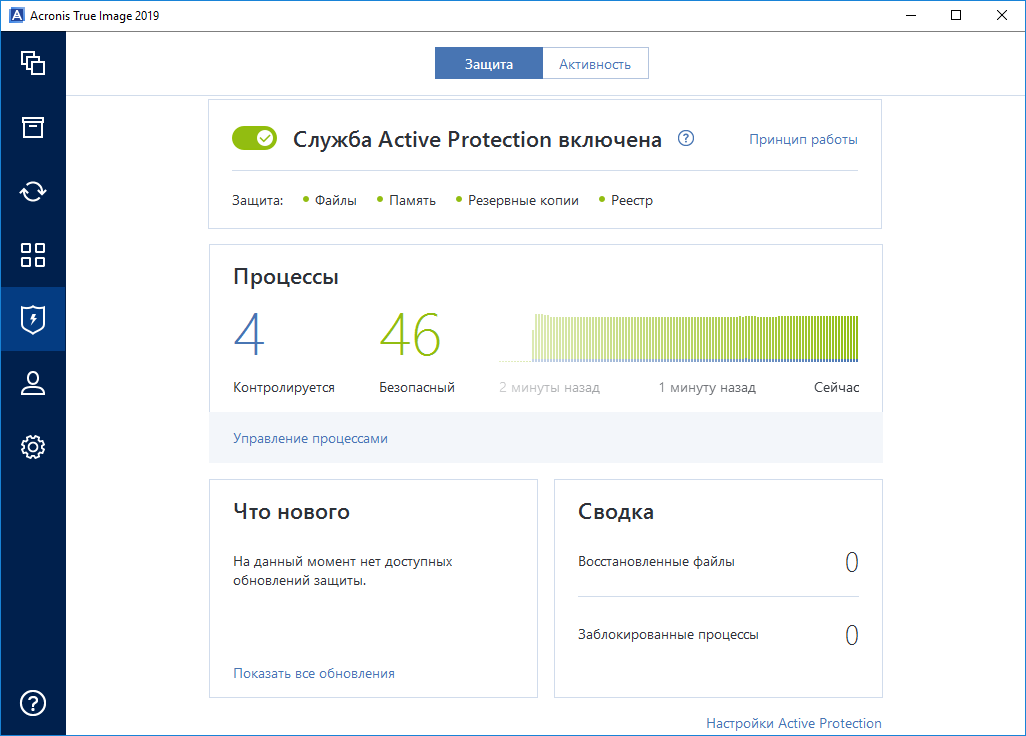Click the Восстановленные файлы row

coord(718,562)
